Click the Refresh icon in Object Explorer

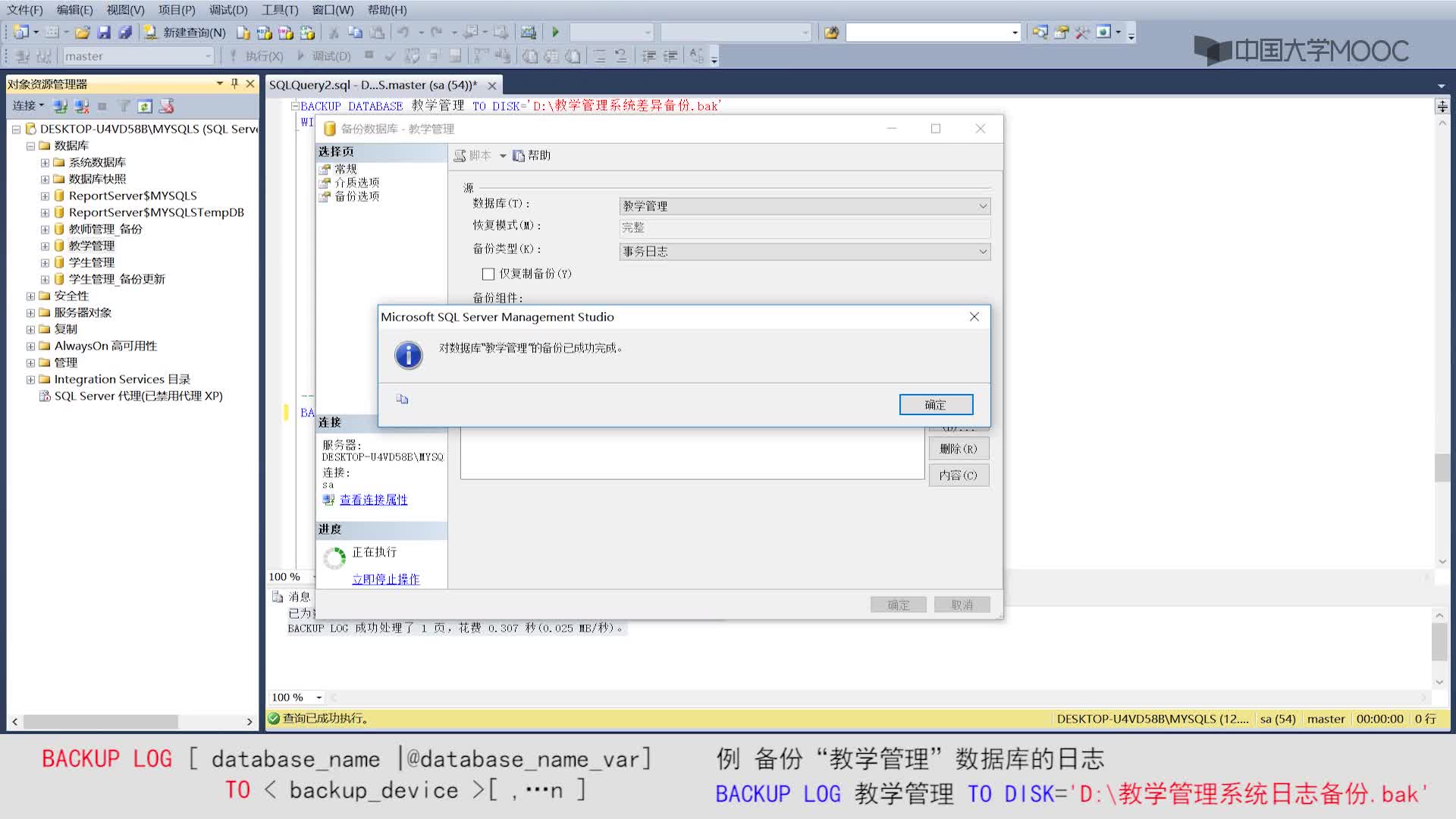coord(145,106)
